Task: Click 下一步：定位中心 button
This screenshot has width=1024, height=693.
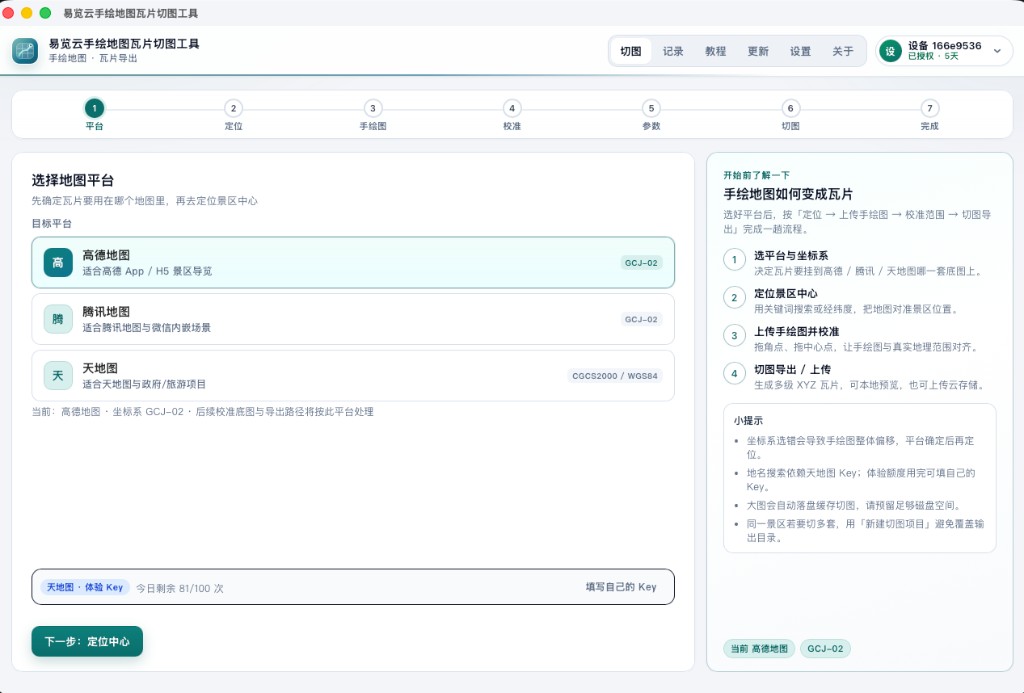Action: [87, 641]
